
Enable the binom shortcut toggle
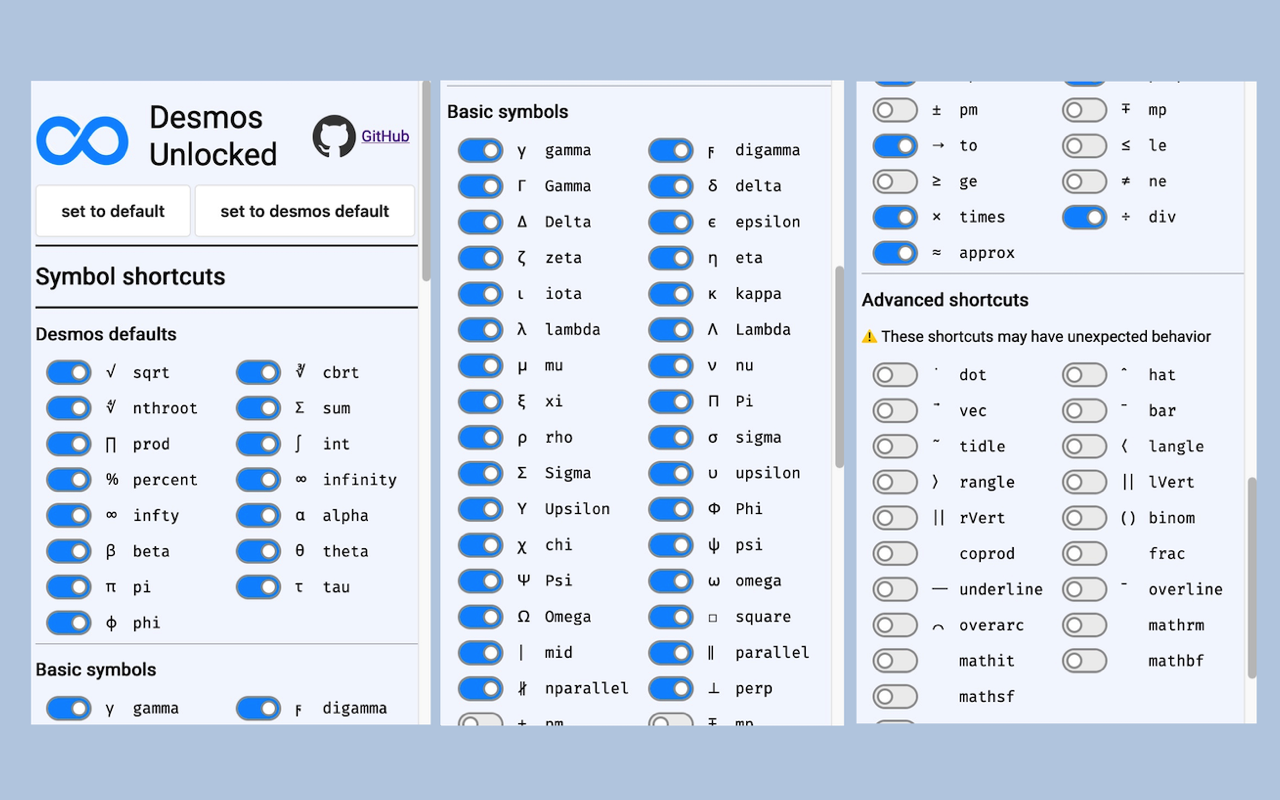tap(1083, 517)
